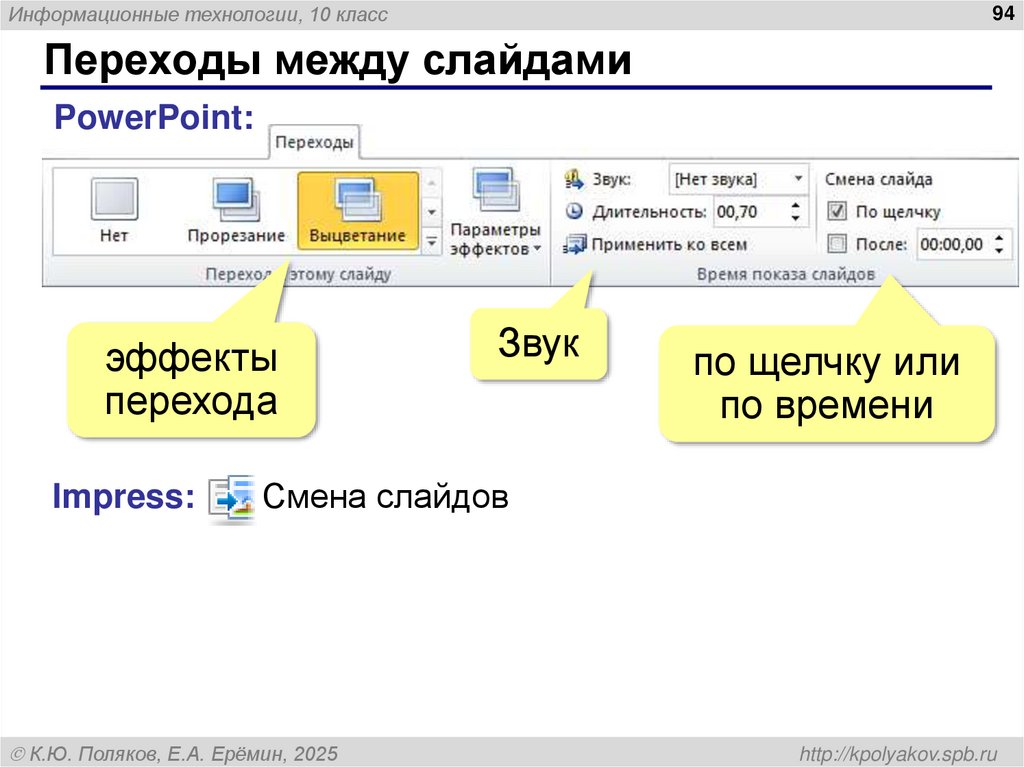Click the 'После' time field 00:00,00
This screenshot has height=767, width=1024.
[953, 244]
